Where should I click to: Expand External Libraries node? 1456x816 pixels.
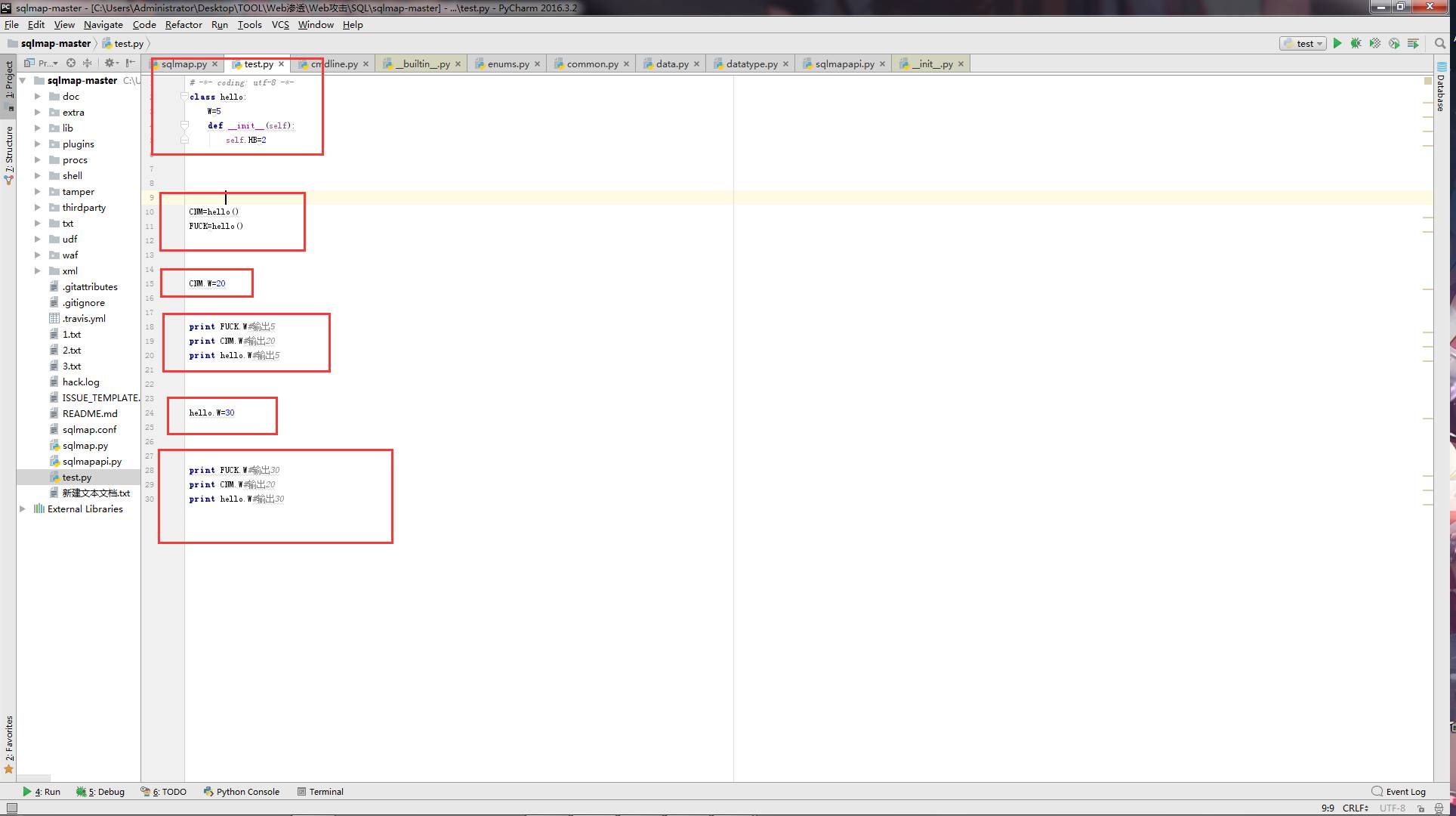coord(23,508)
